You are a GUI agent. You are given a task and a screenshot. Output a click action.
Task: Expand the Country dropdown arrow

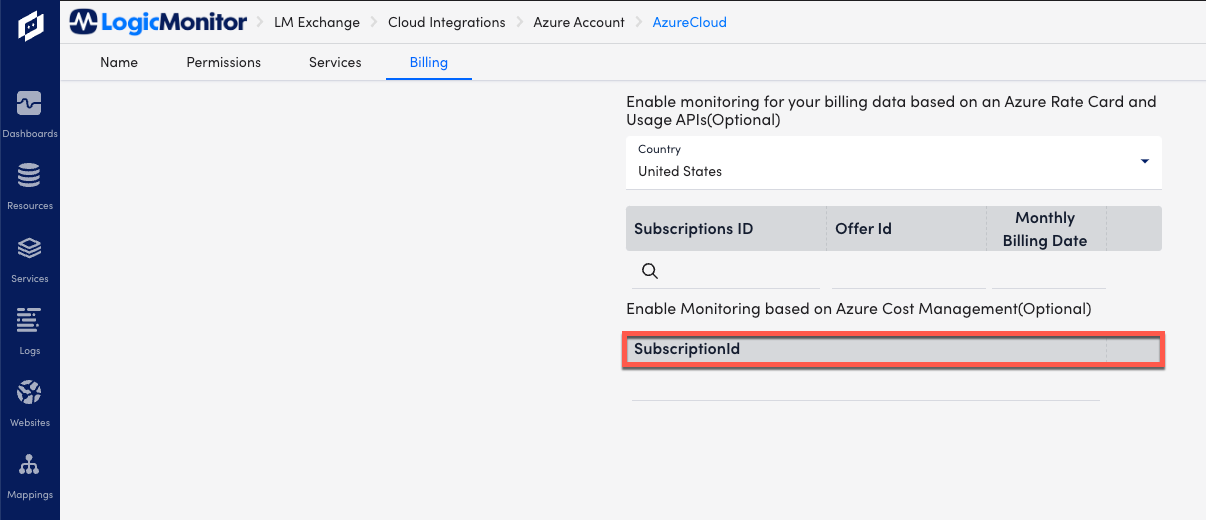click(x=1144, y=162)
